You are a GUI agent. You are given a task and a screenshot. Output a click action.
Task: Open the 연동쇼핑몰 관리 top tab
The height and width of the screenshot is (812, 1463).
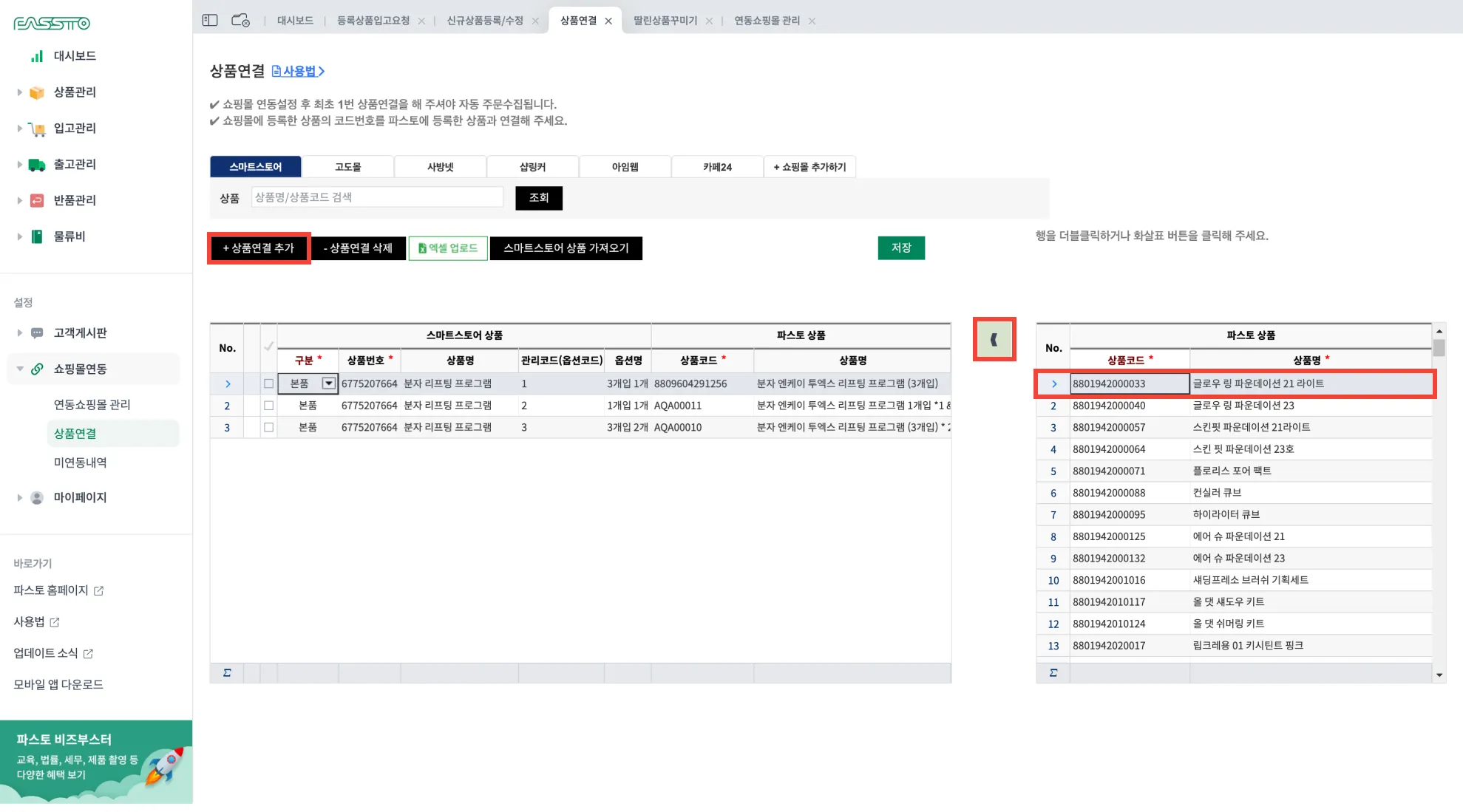(766, 21)
